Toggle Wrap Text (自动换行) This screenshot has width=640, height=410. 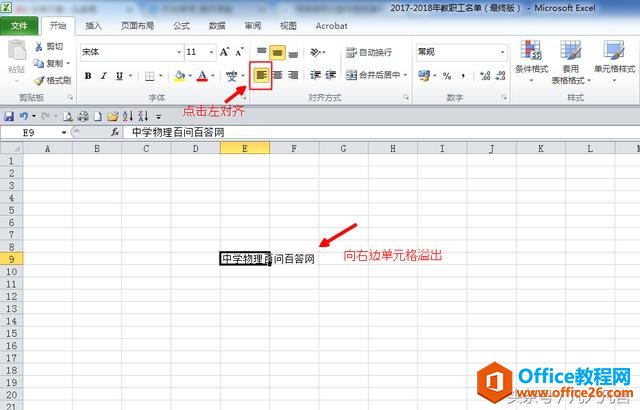click(x=370, y=52)
